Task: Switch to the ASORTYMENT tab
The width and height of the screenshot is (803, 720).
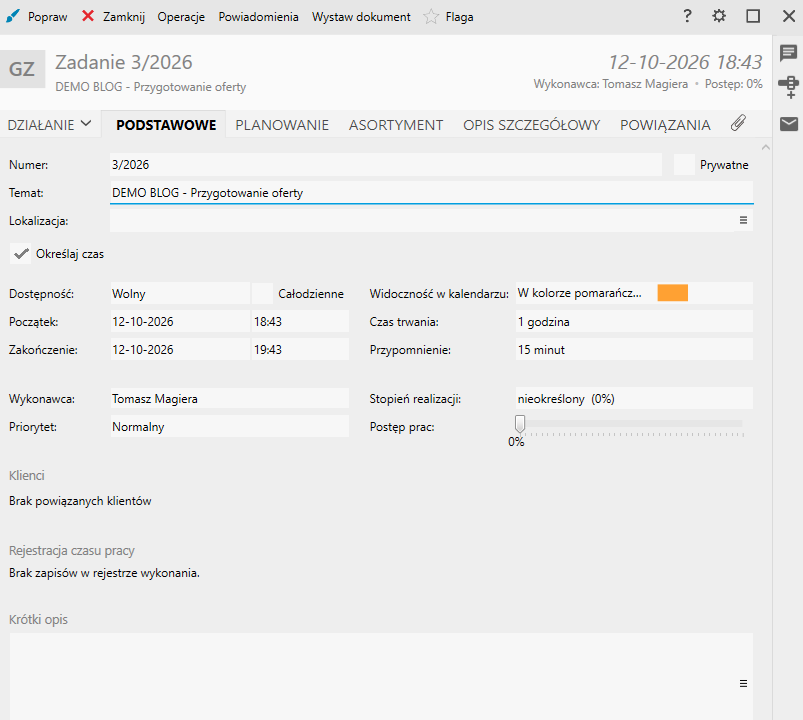Action: 396,125
